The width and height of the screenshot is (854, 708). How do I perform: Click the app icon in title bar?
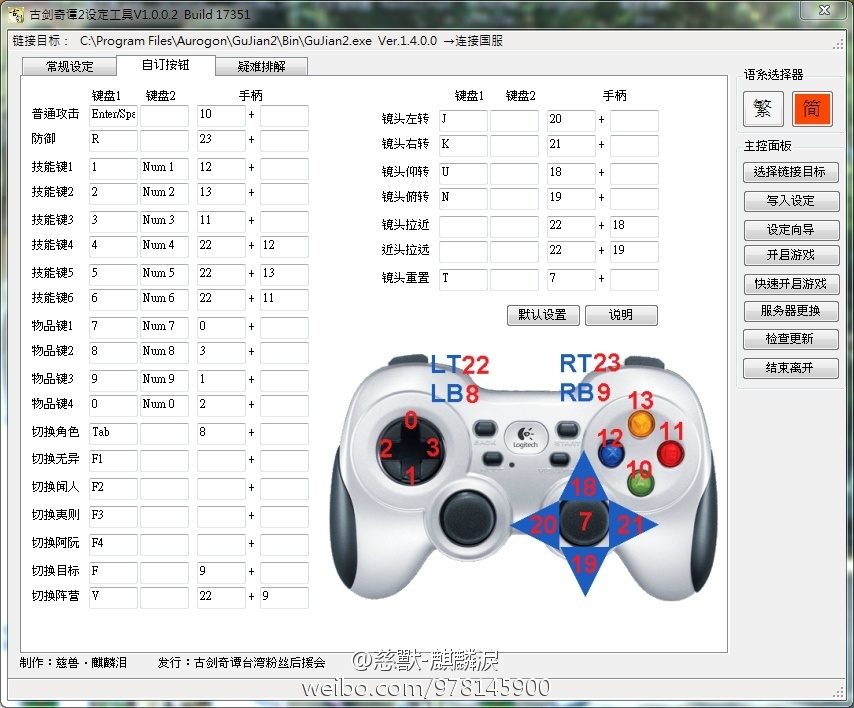coord(14,14)
